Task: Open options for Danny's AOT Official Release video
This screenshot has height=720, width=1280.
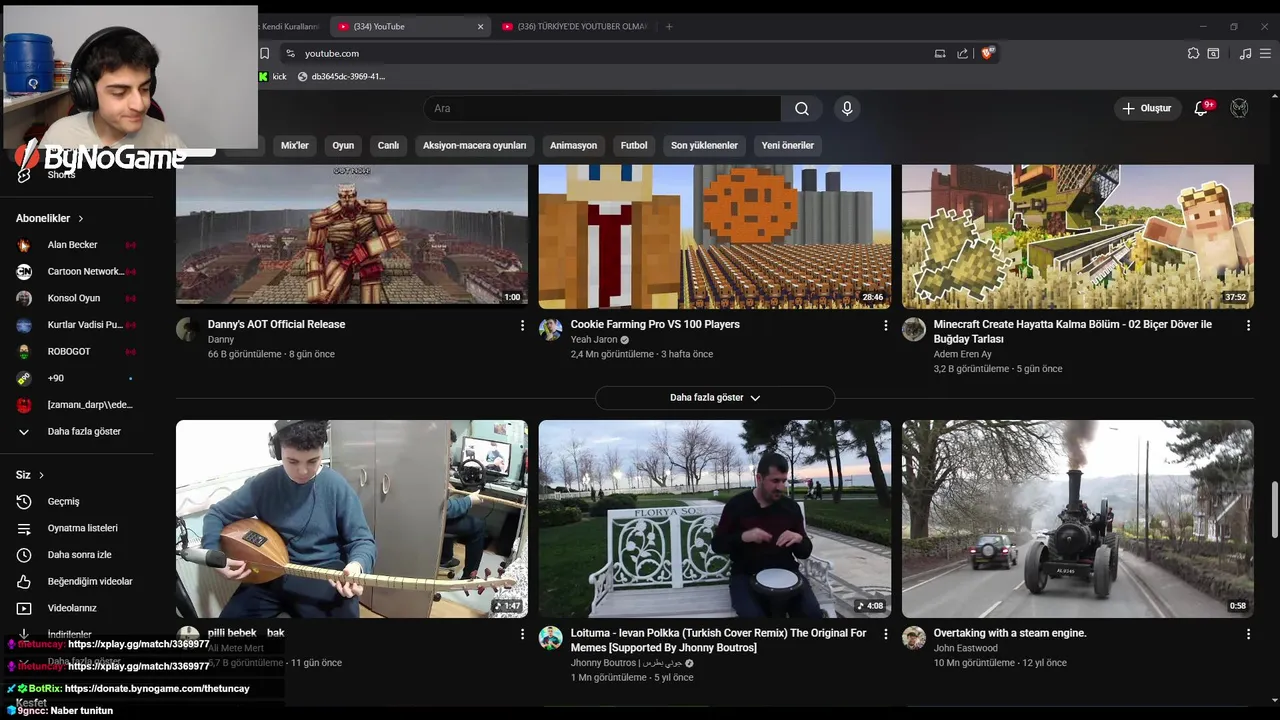Action: pos(522,325)
